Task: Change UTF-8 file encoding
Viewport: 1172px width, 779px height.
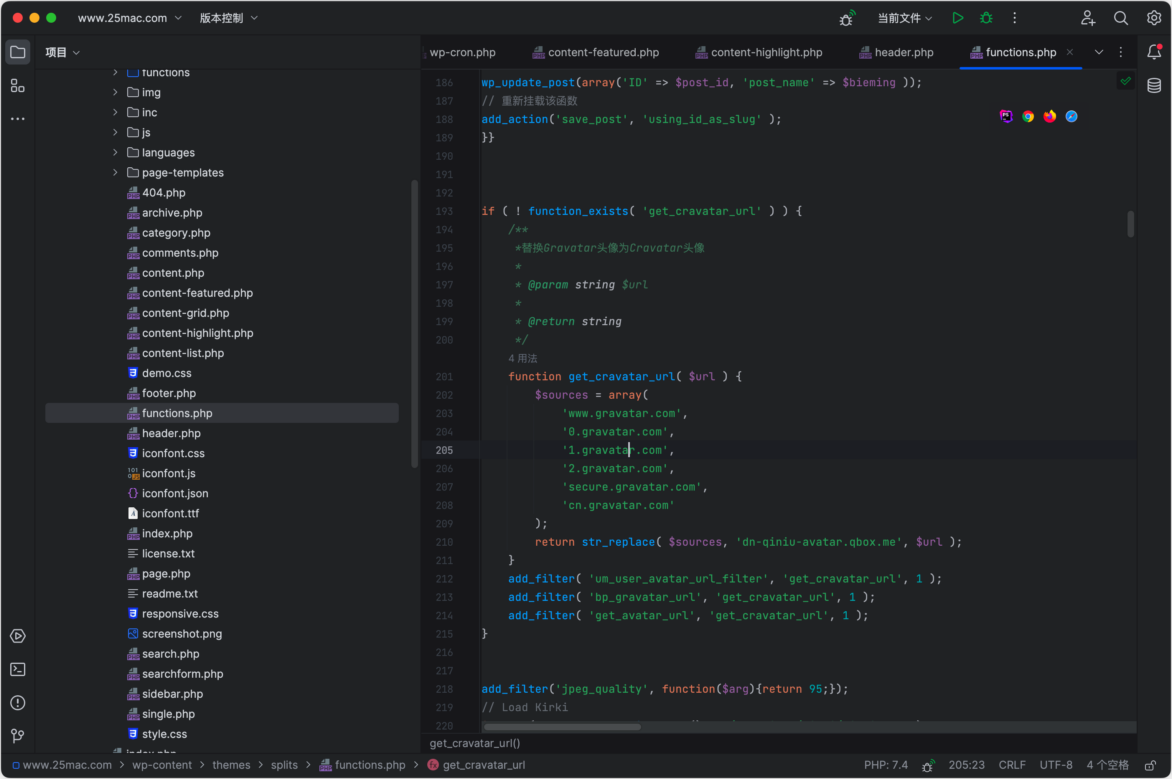Action: (1056, 766)
